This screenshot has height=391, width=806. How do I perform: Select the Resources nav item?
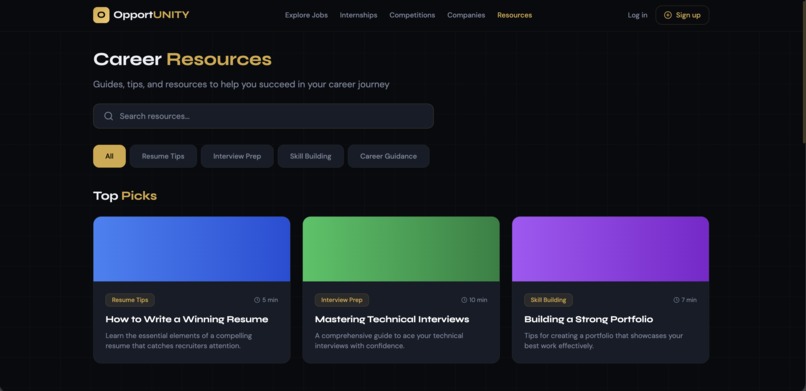coord(515,15)
